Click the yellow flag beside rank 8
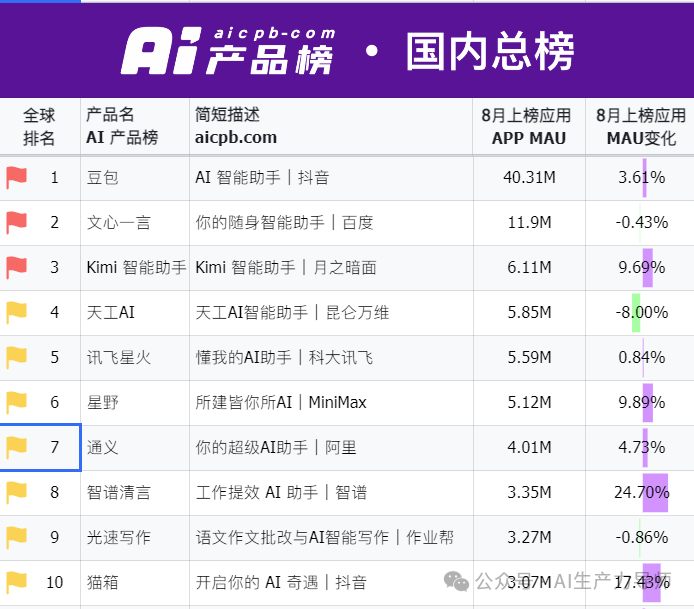This screenshot has width=694, height=609. coord(16,493)
